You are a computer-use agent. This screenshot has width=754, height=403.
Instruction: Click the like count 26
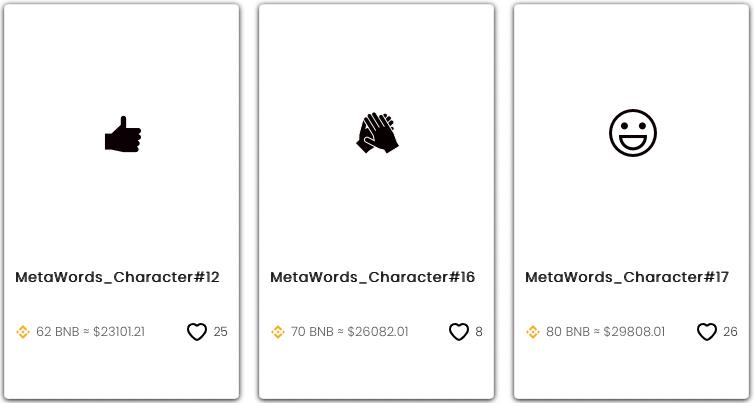pos(731,332)
